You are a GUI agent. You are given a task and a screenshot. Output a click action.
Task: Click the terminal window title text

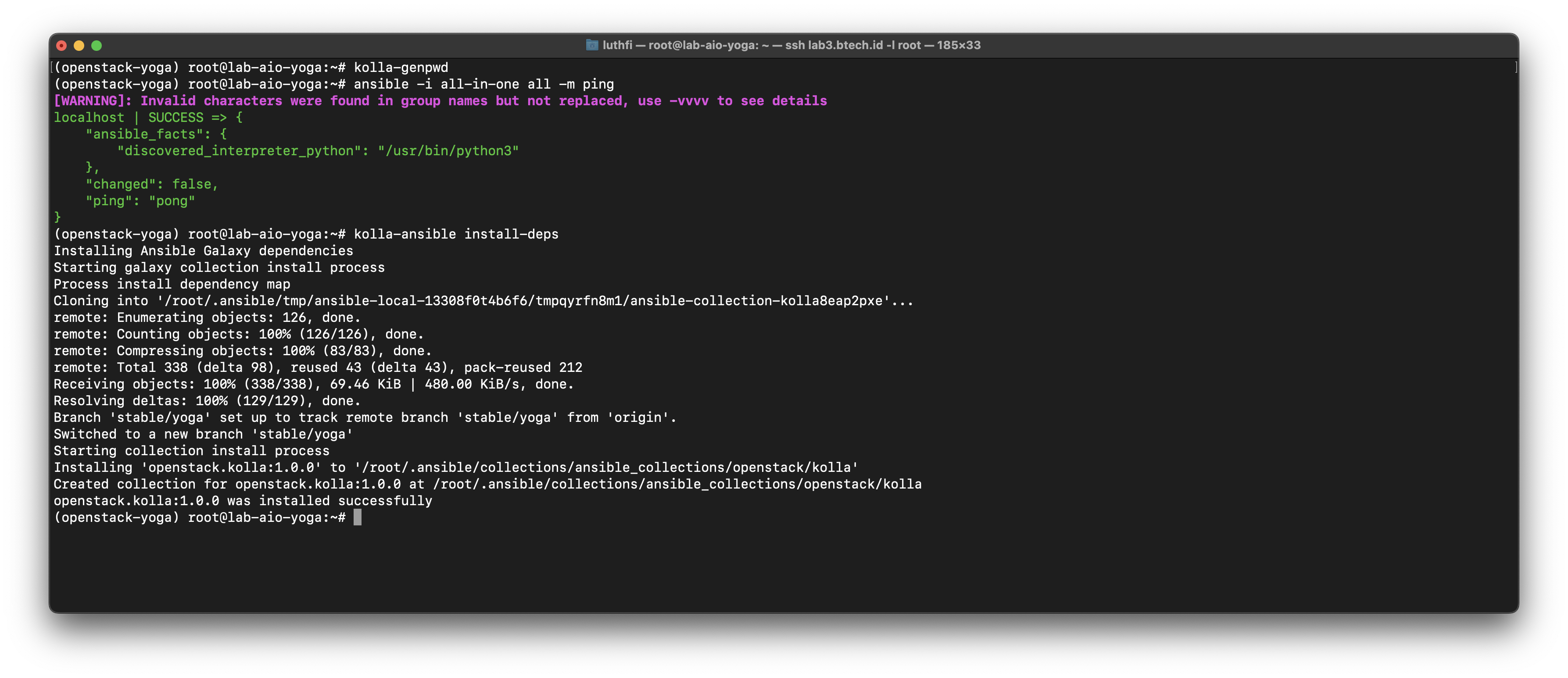point(791,45)
